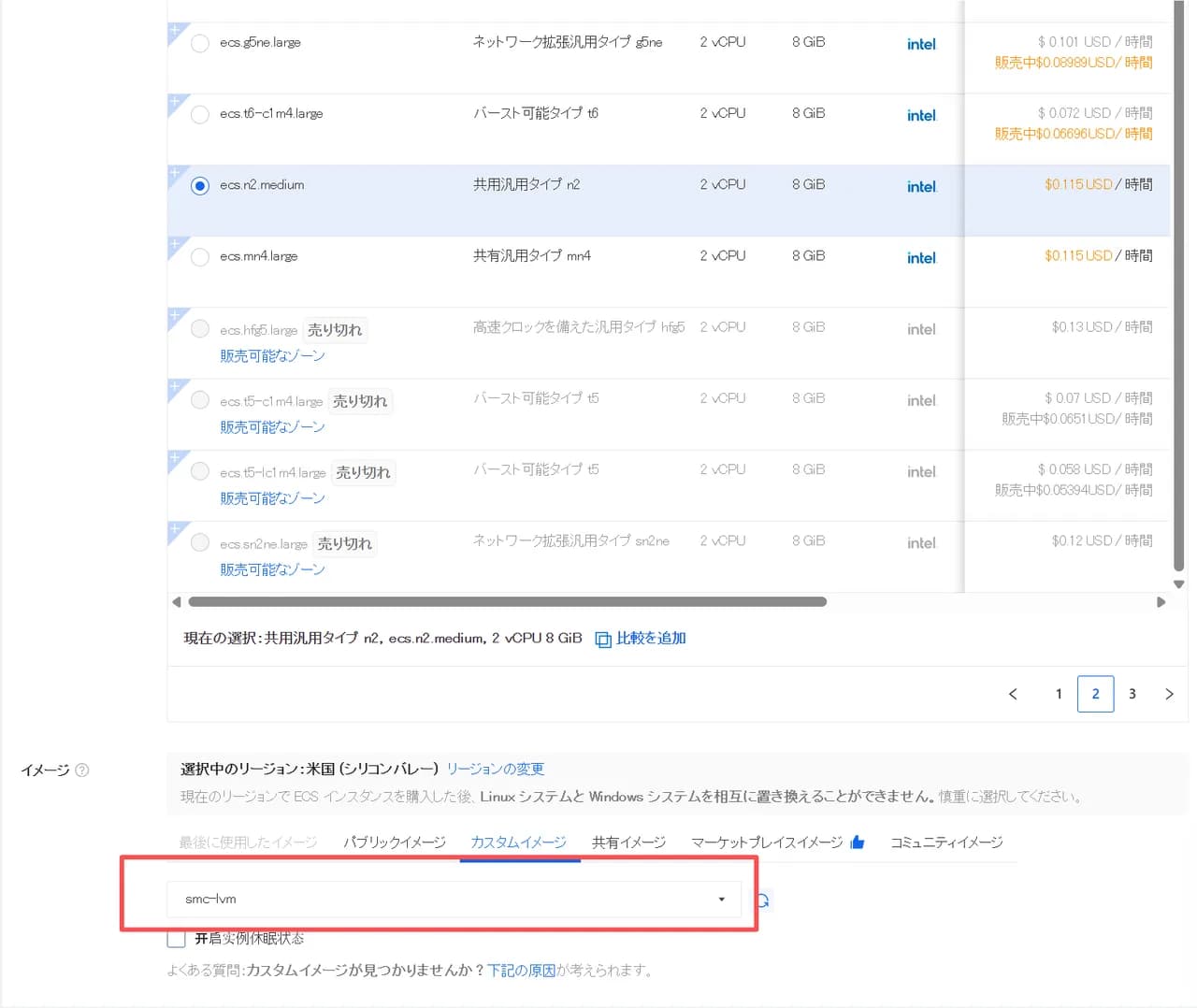Select the ecs.g5ne.large radio button
Screen dimensions: 1197x1008
tap(199, 43)
